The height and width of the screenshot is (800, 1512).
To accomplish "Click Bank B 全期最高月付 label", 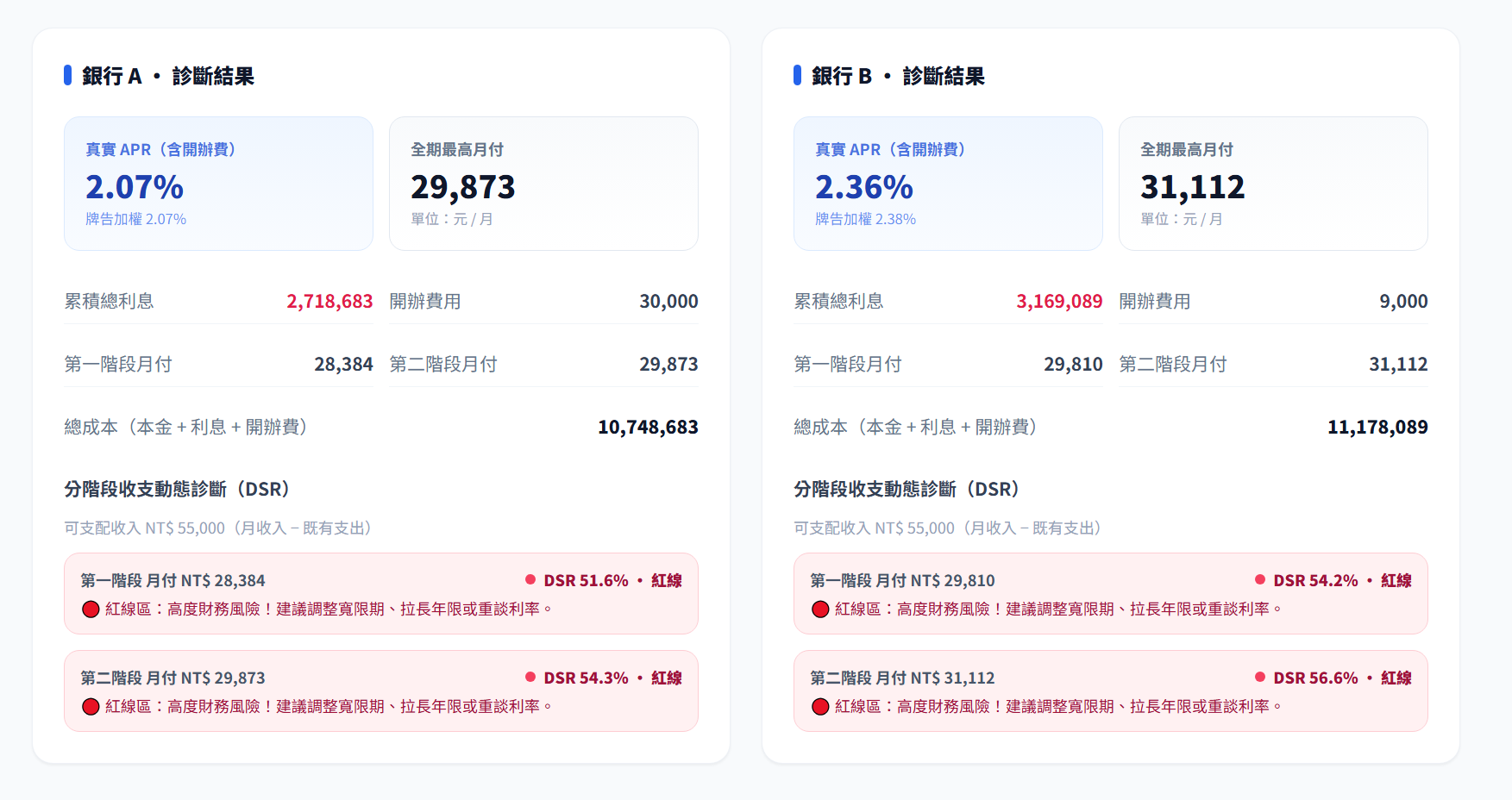I will coord(1187,149).
